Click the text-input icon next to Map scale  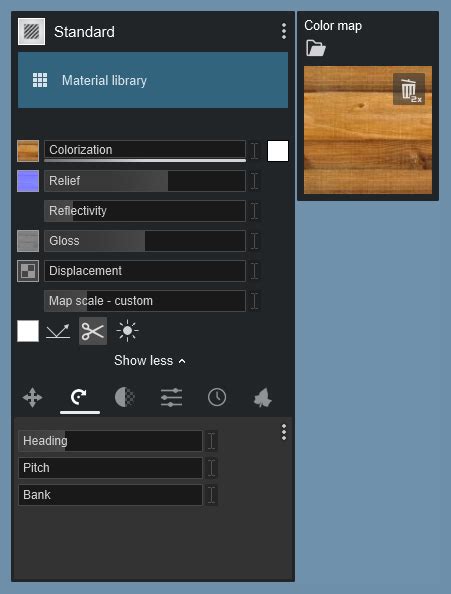point(255,301)
